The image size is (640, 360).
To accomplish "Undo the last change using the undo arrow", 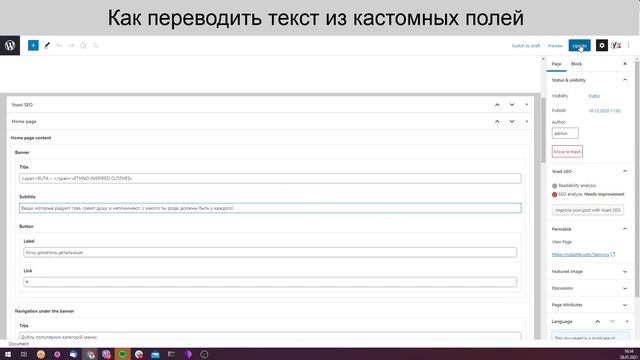I will click(x=59, y=45).
